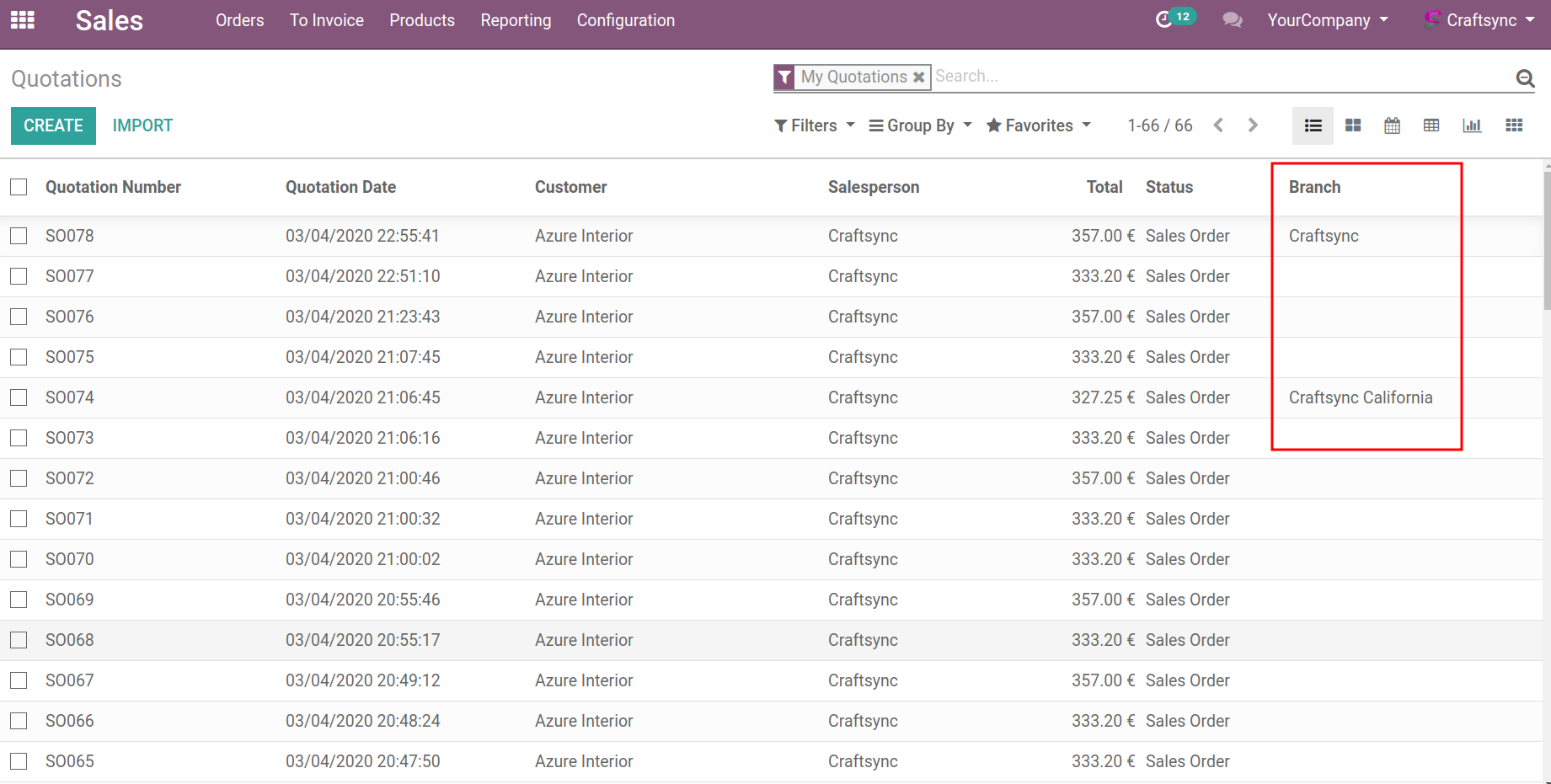The image size is (1551, 784).
Task: Switch to Pivot table view
Action: [1431, 125]
